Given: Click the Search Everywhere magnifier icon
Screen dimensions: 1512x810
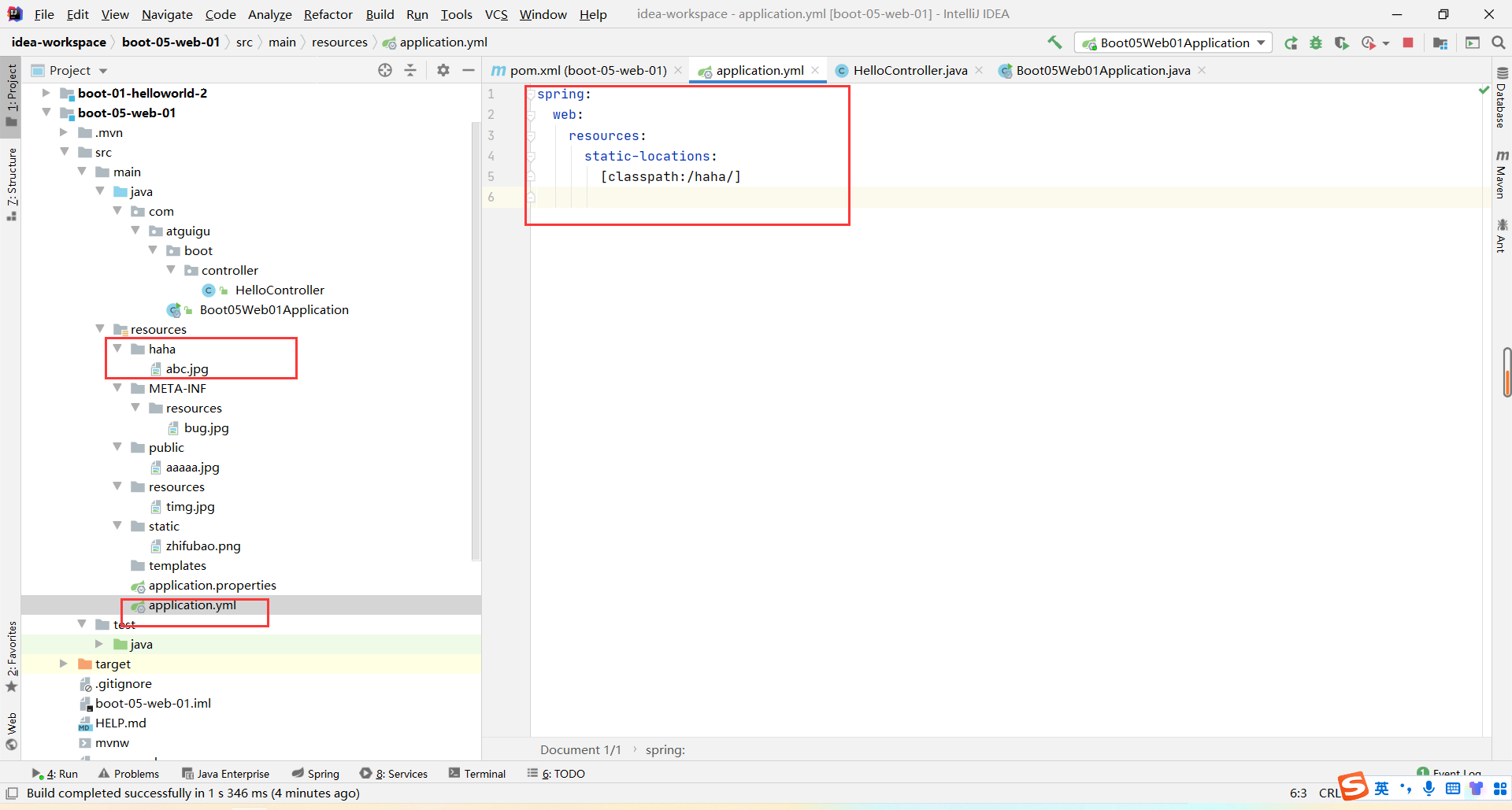Looking at the screenshot, I should (1499, 43).
